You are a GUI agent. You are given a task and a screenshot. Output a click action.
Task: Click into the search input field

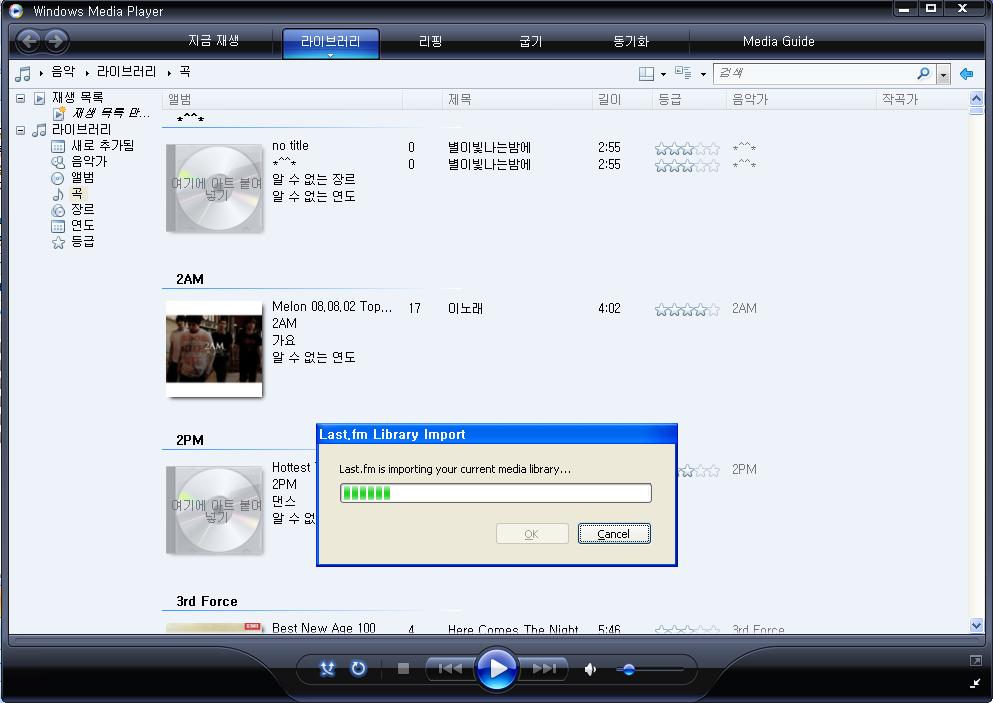click(x=816, y=73)
